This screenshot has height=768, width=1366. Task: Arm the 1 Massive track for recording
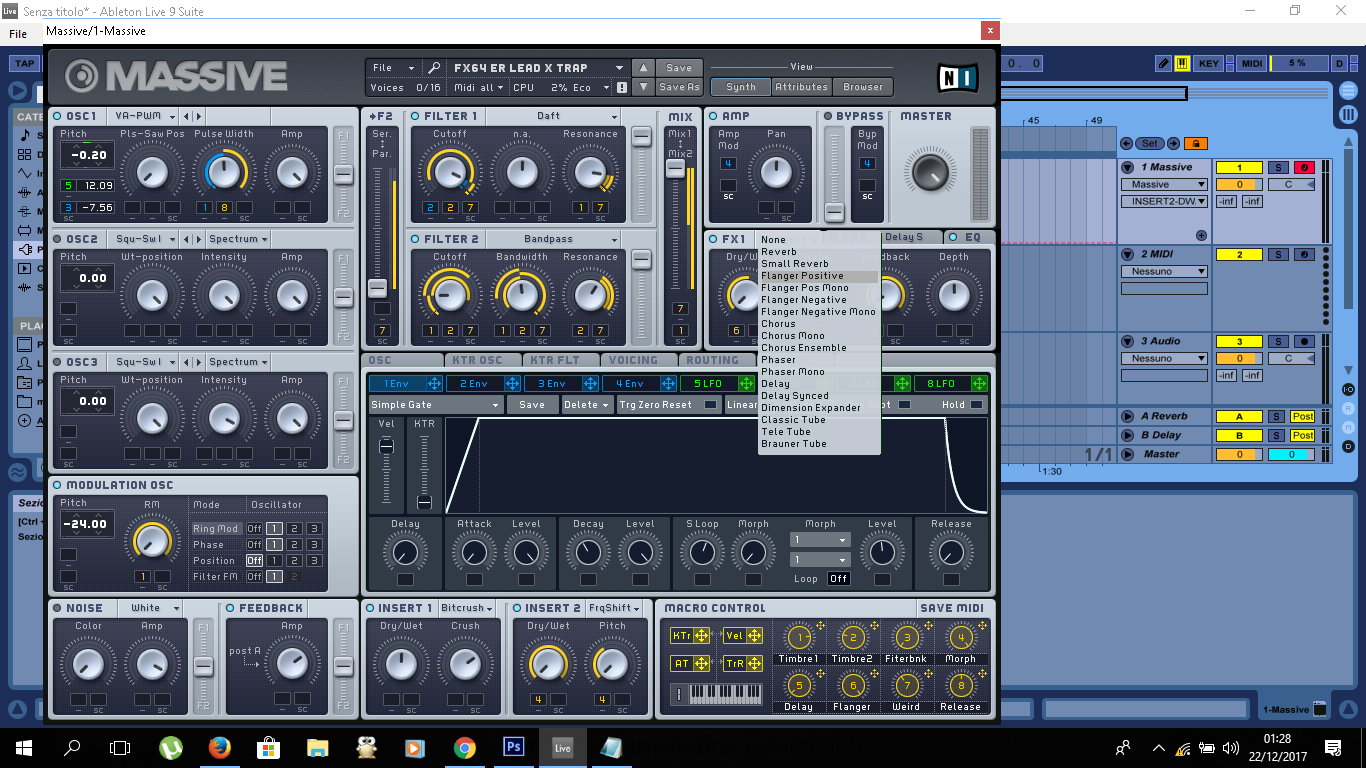click(1304, 167)
